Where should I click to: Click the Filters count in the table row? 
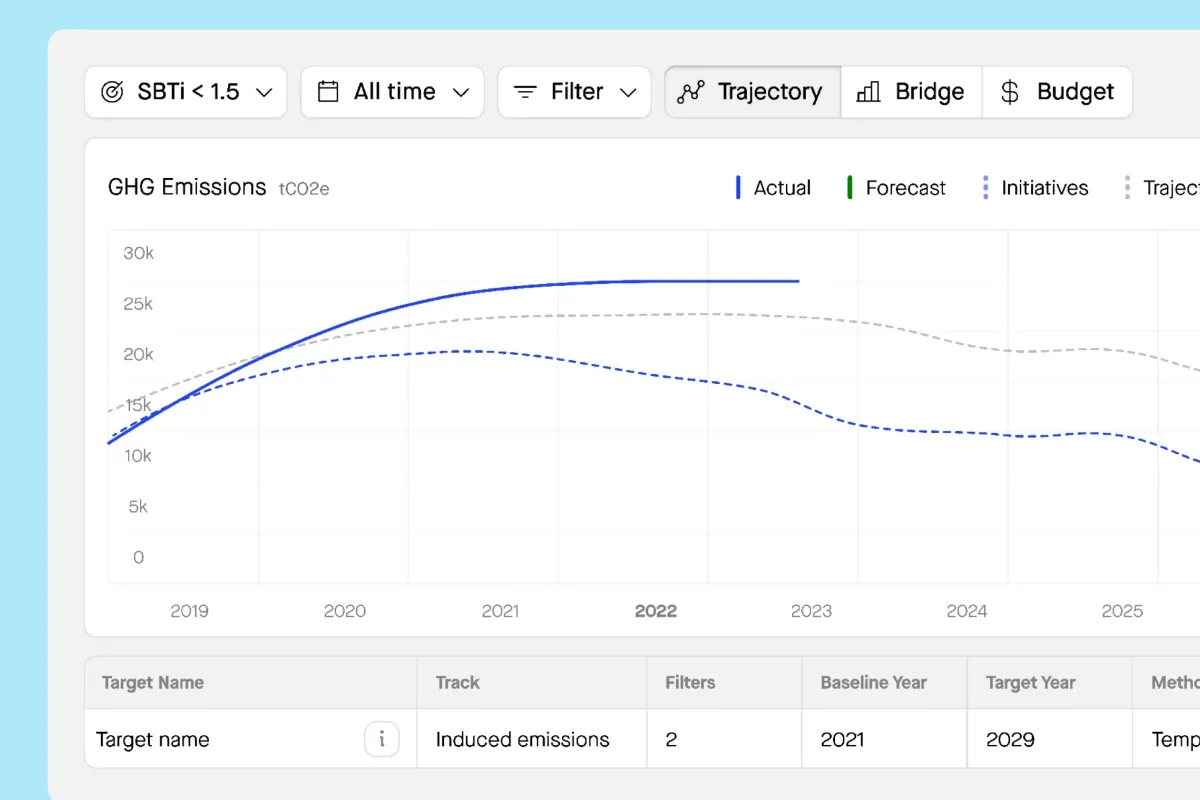671,739
